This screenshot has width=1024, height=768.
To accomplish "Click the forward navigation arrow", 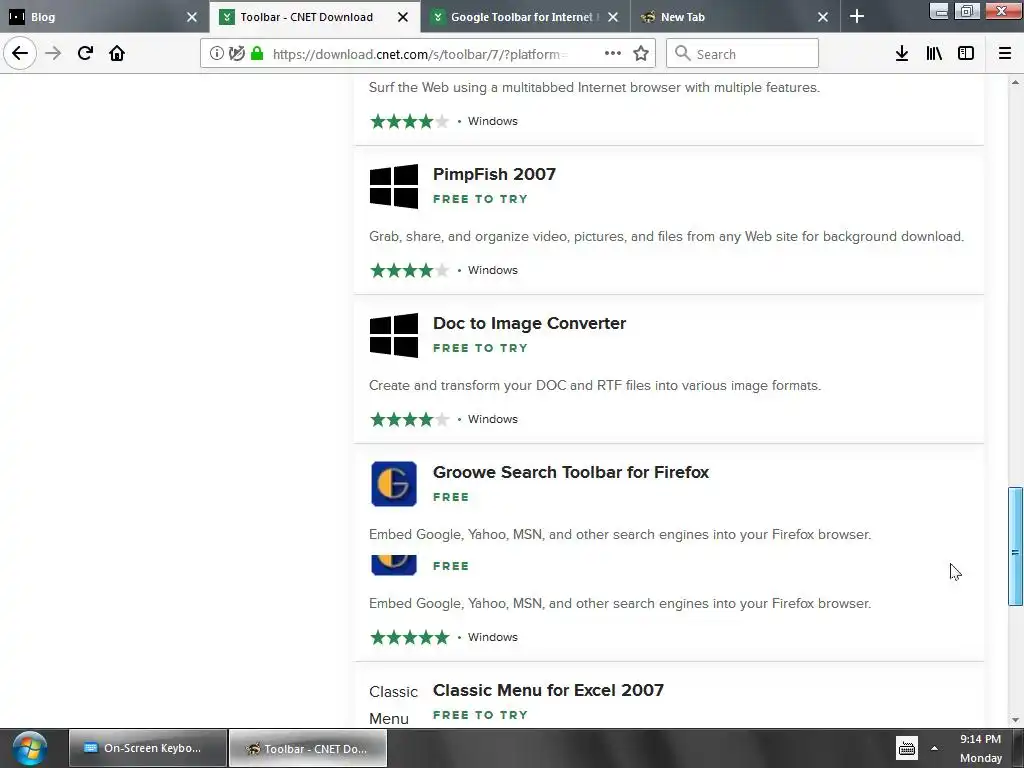I will (x=53, y=54).
